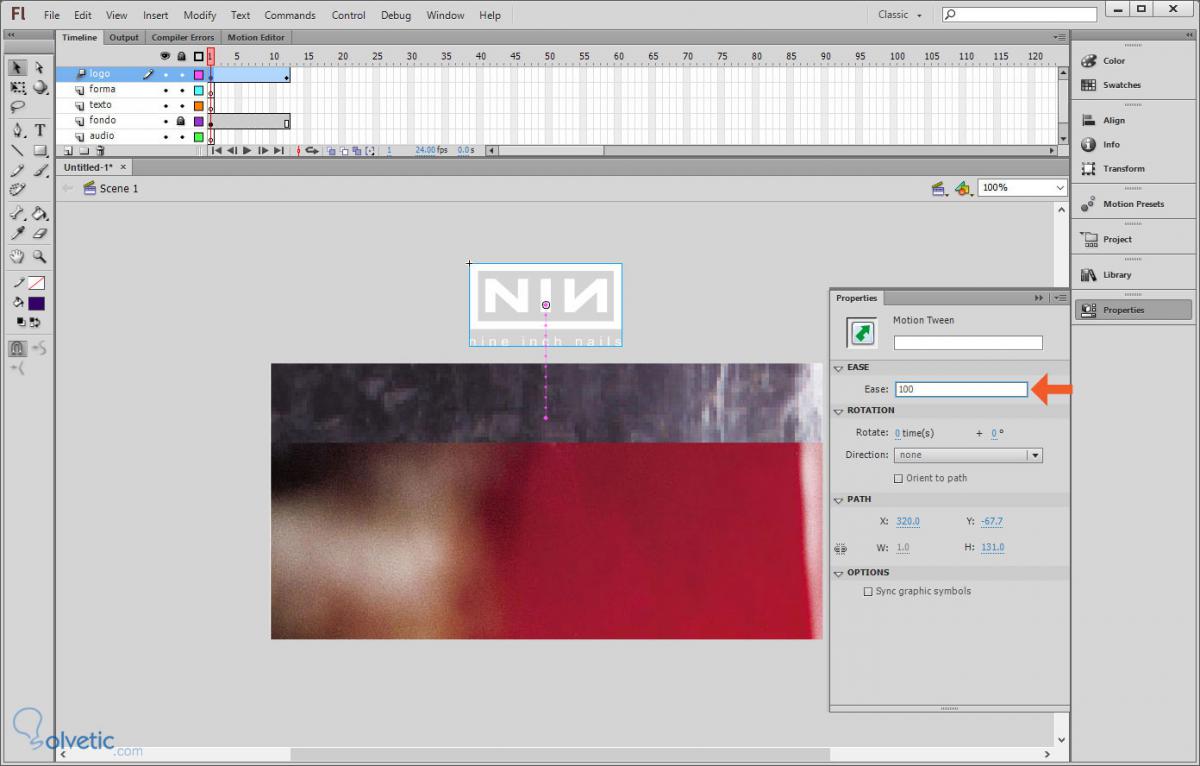Collapse the PATH section
The width and height of the screenshot is (1200, 766).
839,499
